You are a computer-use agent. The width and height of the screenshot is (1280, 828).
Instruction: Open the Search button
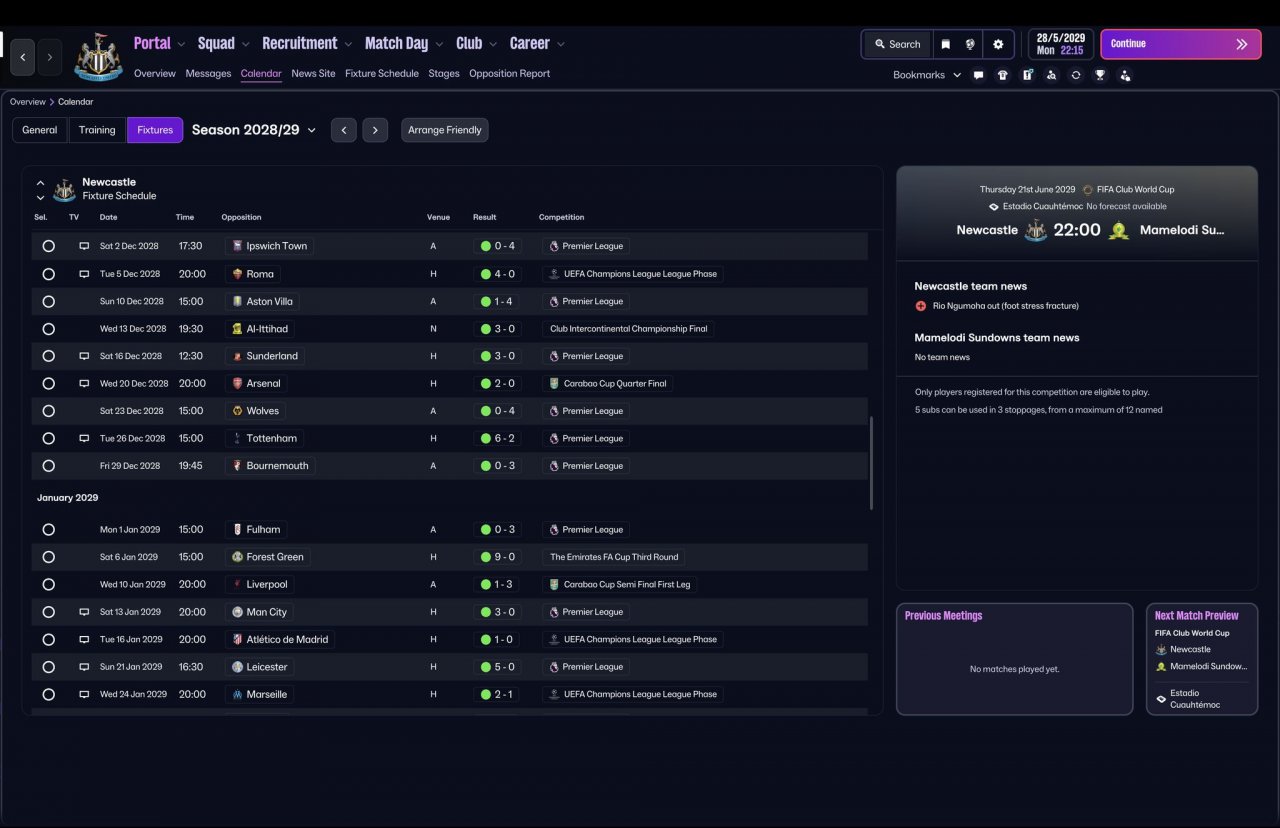tap(897, 44)
